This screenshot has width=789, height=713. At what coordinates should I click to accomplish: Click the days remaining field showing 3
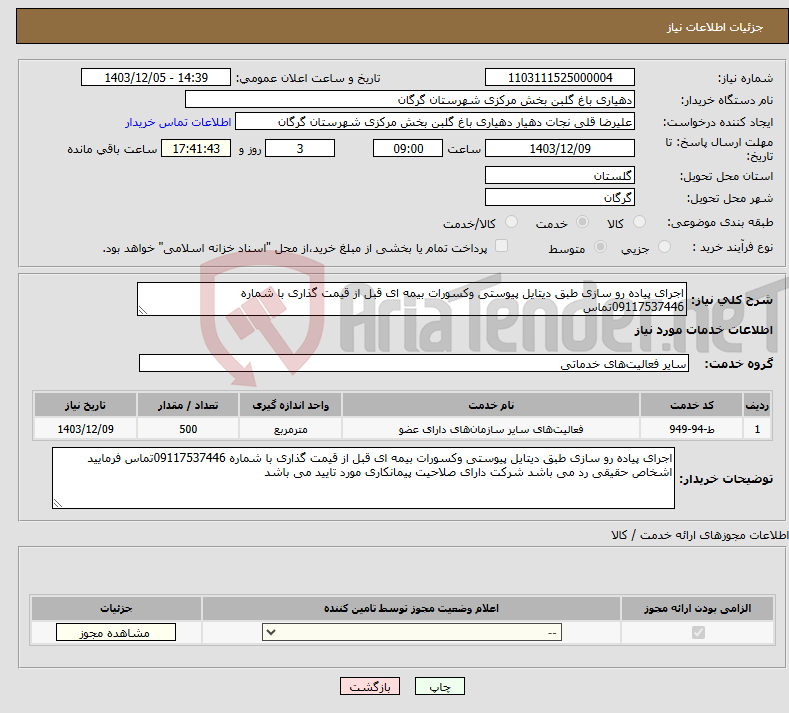[x=300, y=148]
